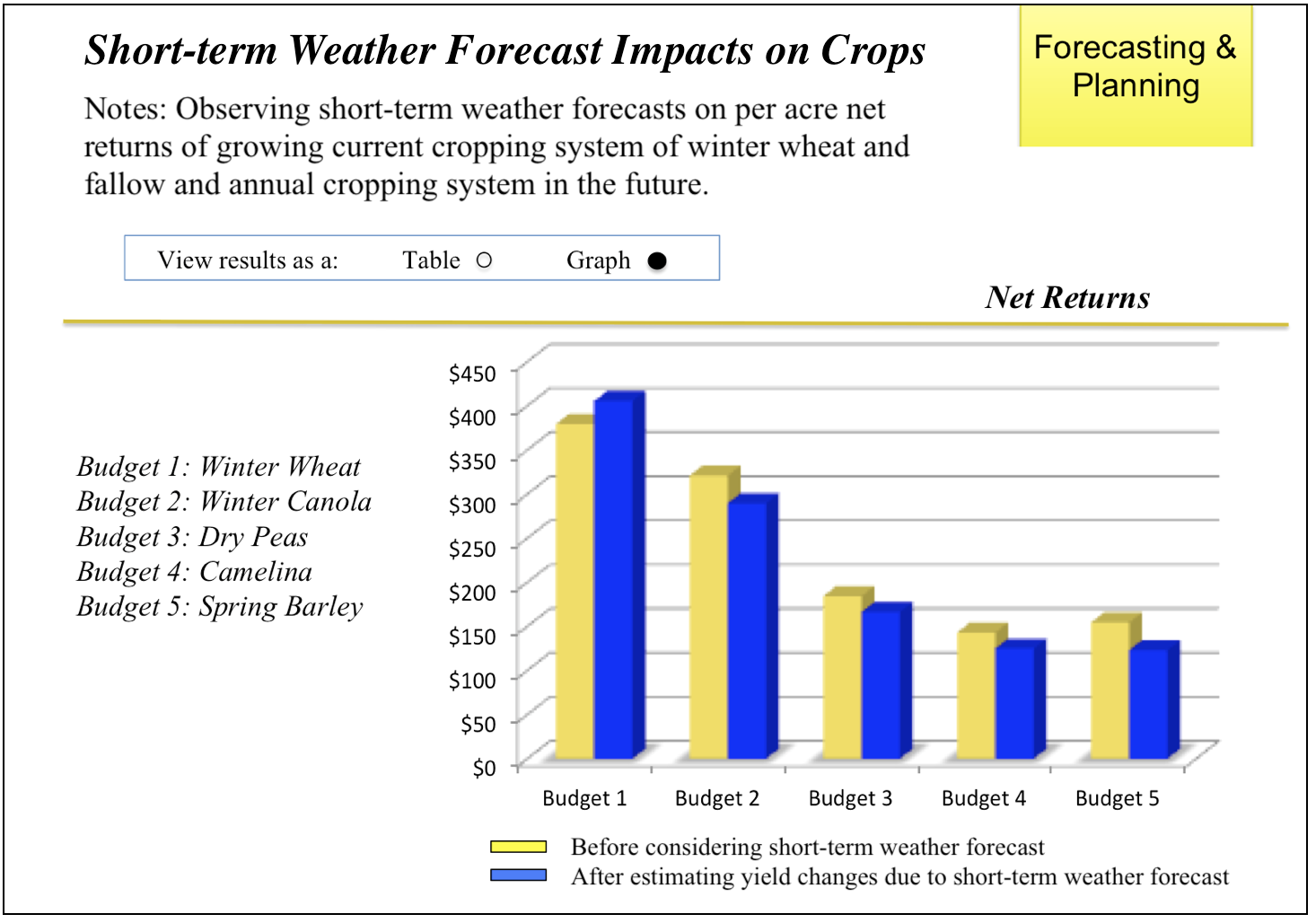Click the Budget 5 blue bar
This screenshot has height=923, width=1316.
[x=1148, y=704]
